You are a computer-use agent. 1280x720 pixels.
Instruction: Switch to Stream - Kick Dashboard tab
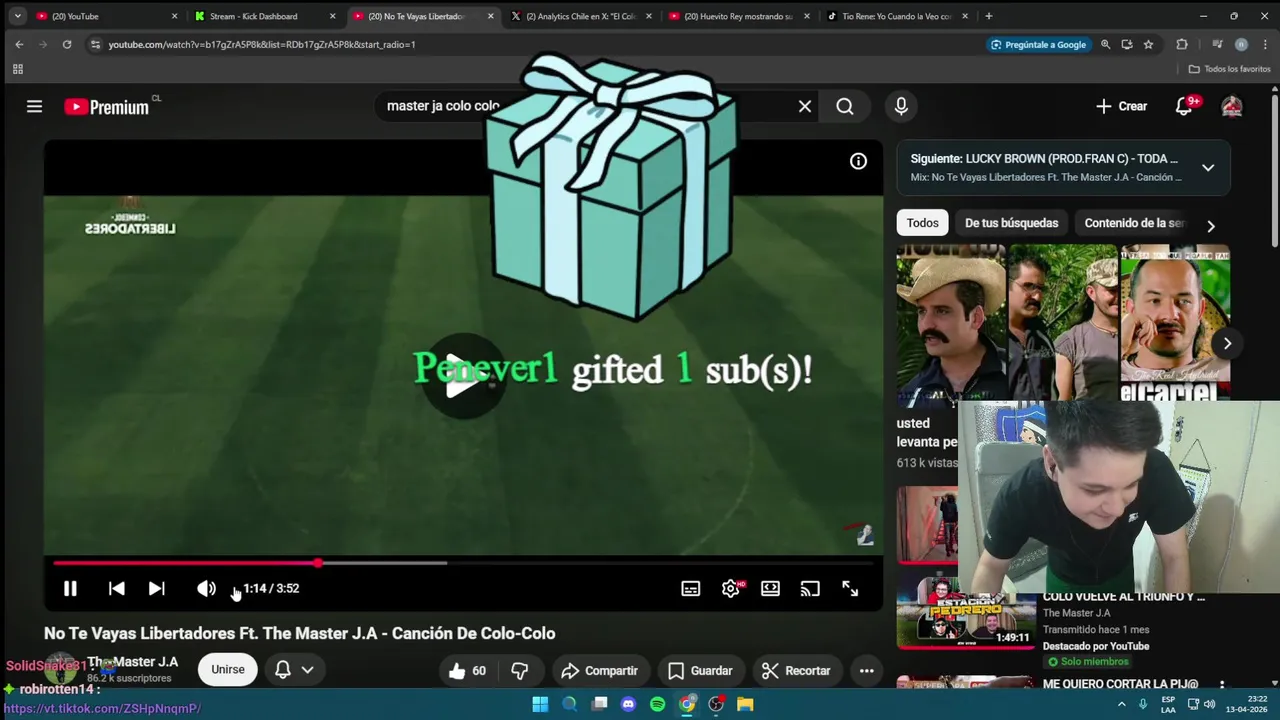pos(265,16)
